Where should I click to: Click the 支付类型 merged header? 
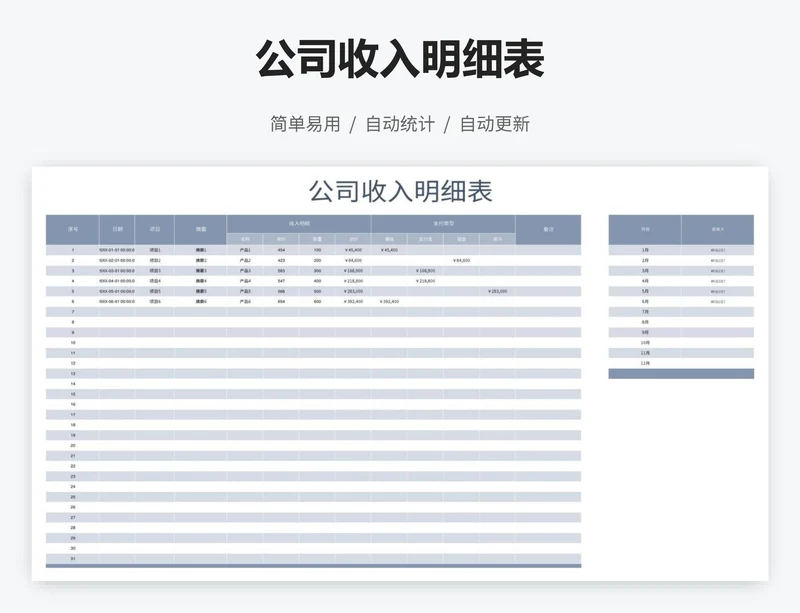(443, 224)
